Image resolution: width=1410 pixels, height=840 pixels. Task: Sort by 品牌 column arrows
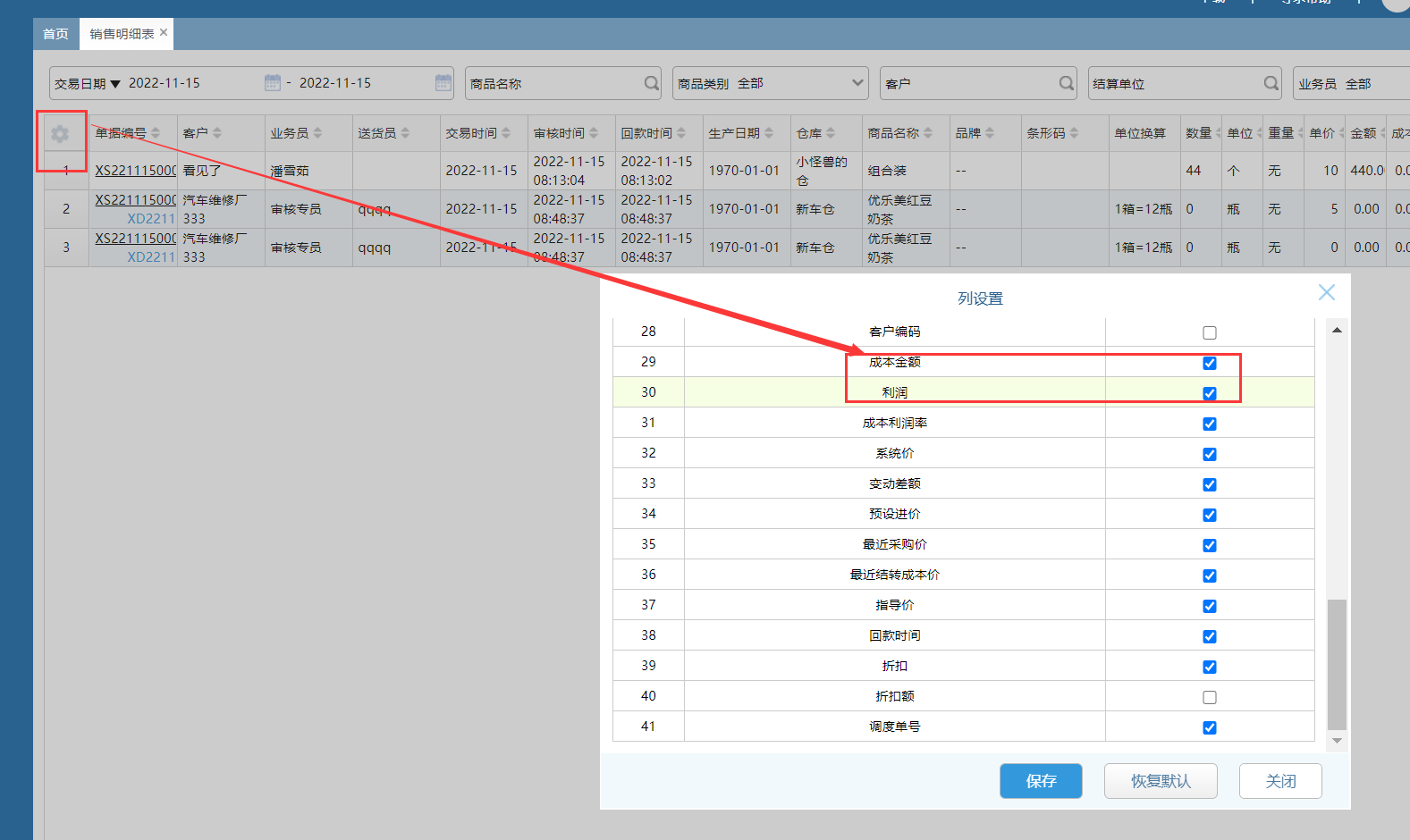point(990,133)
